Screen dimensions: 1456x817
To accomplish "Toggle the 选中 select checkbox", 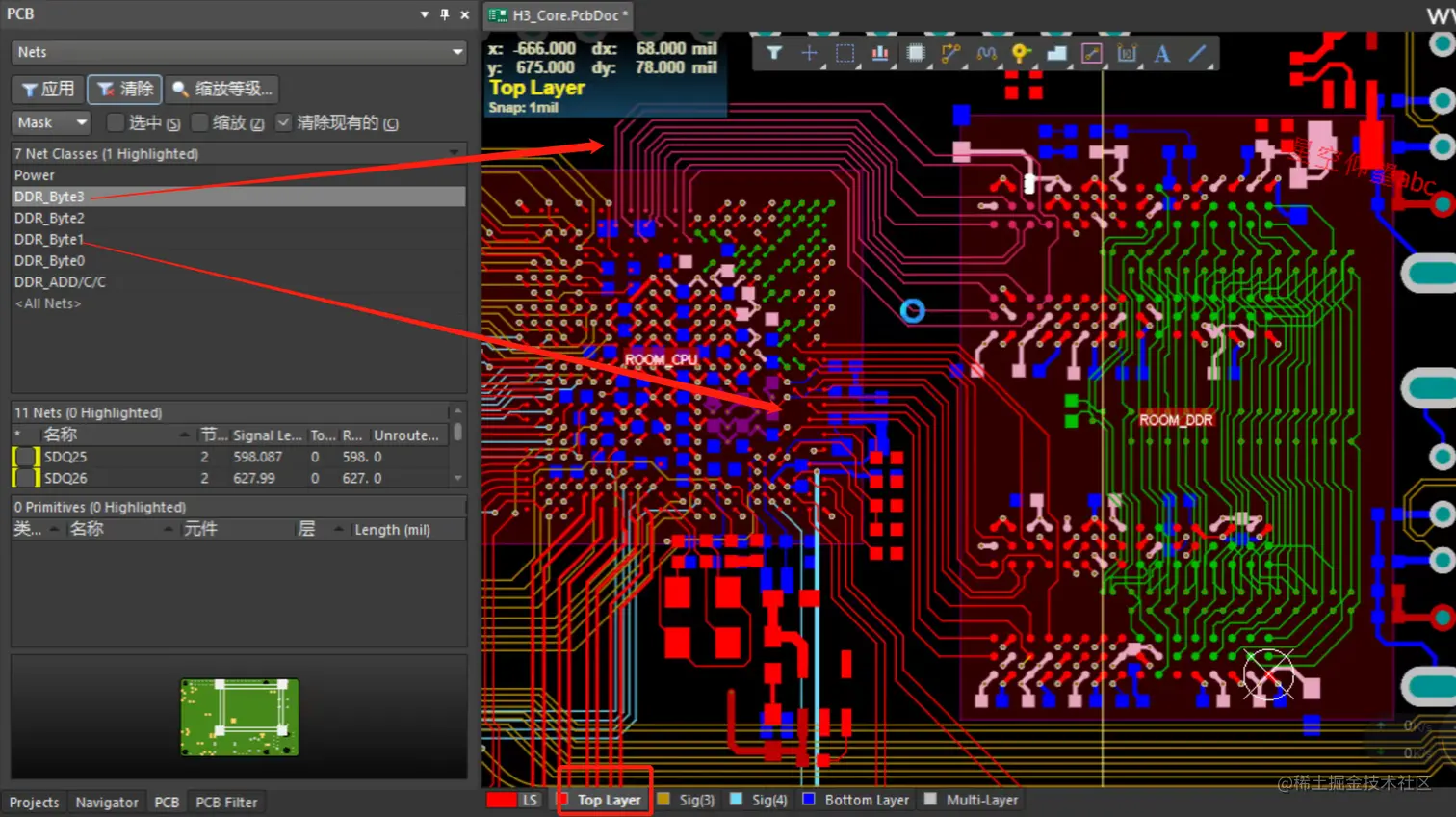I will pos(116,122).
